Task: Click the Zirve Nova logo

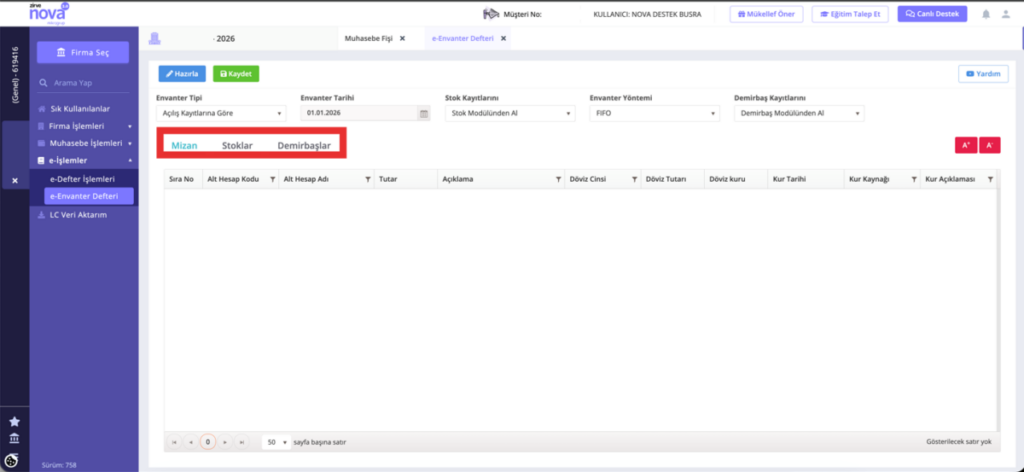Action: [x=48, y=11]
